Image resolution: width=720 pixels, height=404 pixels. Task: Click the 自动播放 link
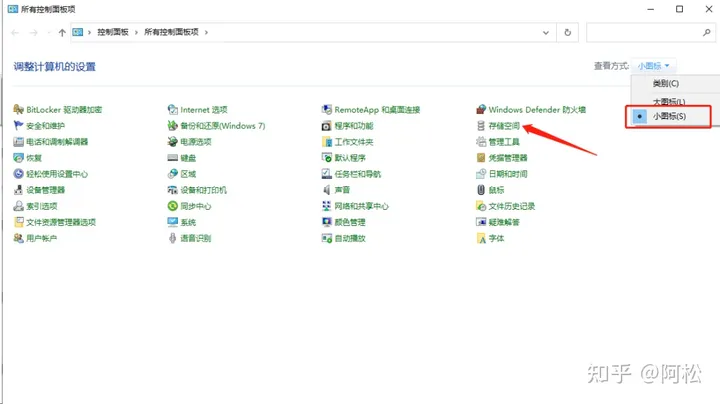coord(350,238)
